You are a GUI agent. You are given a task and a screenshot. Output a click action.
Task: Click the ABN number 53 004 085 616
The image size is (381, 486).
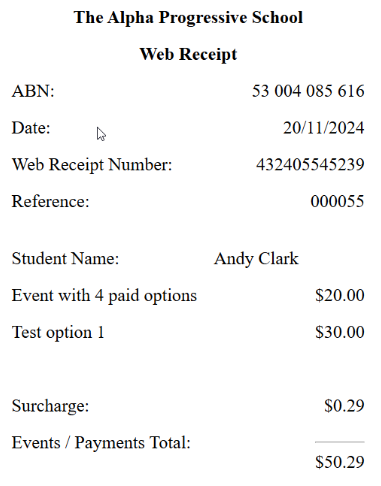(x=308, y=91)
